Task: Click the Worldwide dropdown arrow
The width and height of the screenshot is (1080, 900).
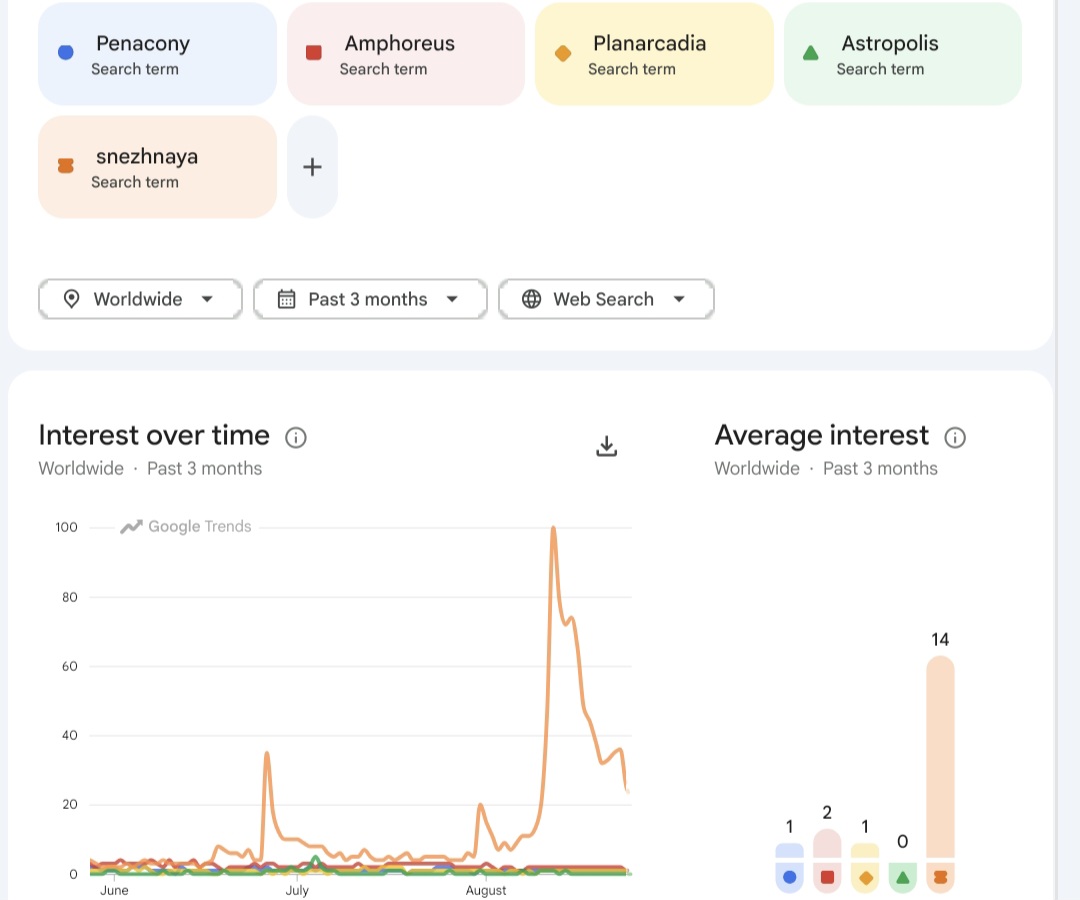Action: click(x=207, y=299)
